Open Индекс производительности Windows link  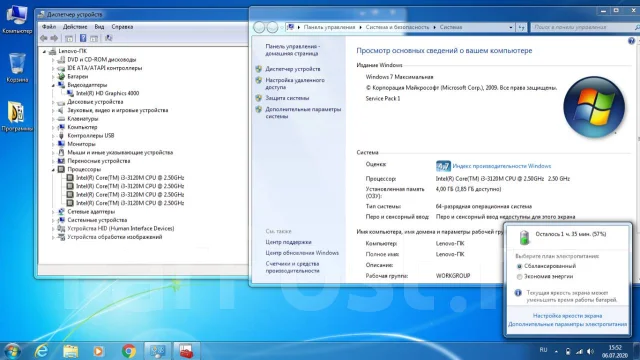pyautogui.click(x=502, y=166)
